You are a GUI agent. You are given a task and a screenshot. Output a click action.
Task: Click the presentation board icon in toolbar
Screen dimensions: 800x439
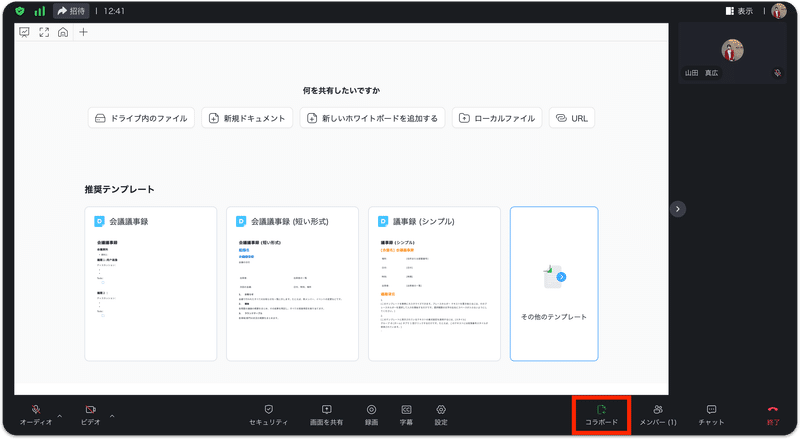pos(24,32)
